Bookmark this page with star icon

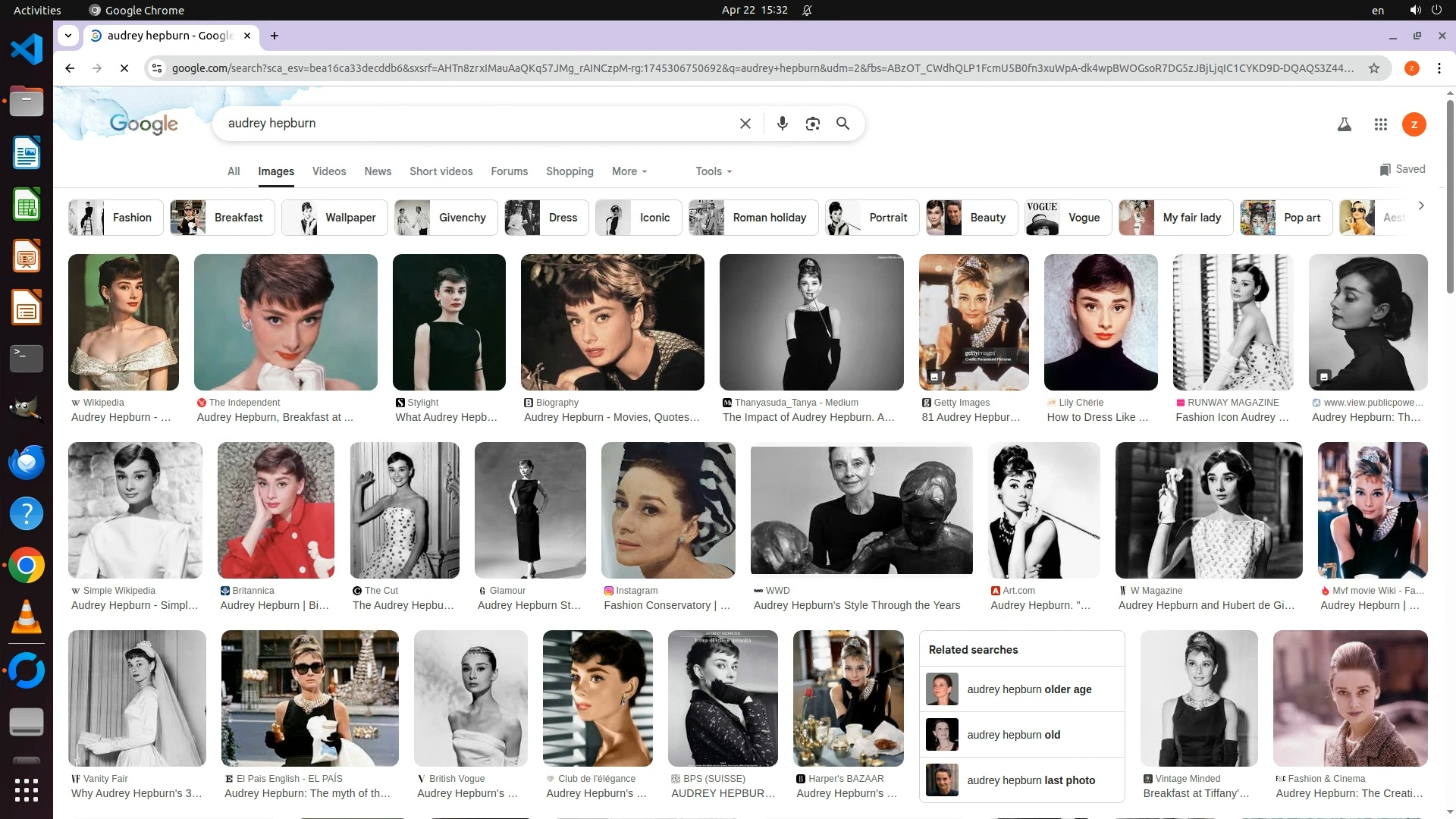pos(1373,68)
